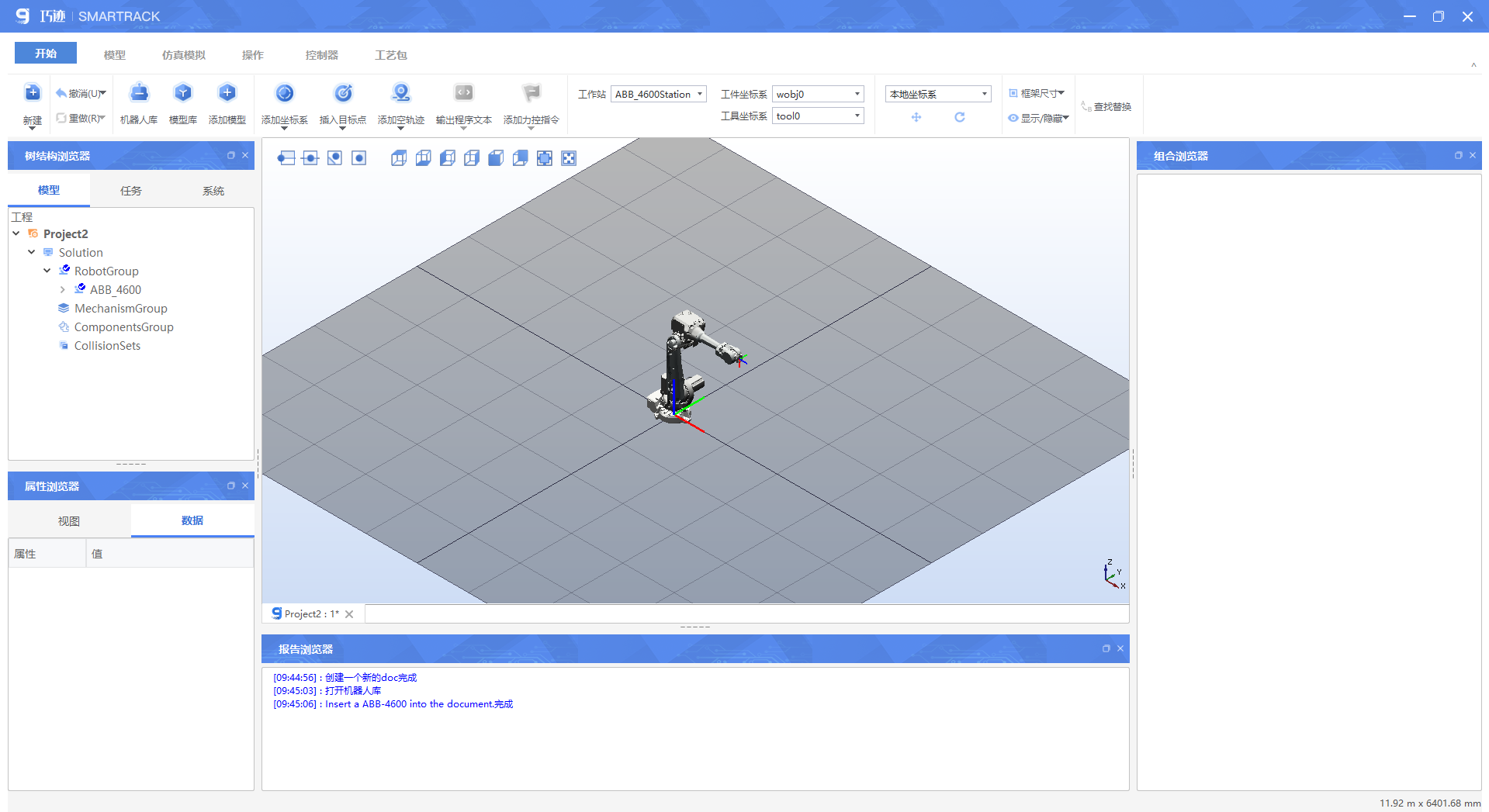The width and height of the screenshot is (1489, 812).
Task: Collapse the Solution tree node
Action: tap(32, 252)
